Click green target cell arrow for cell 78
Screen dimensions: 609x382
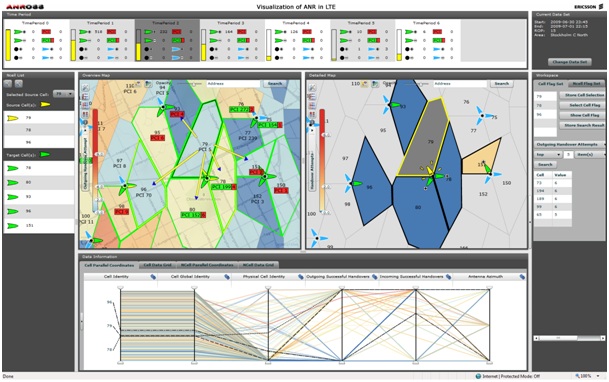pos(13,168)
